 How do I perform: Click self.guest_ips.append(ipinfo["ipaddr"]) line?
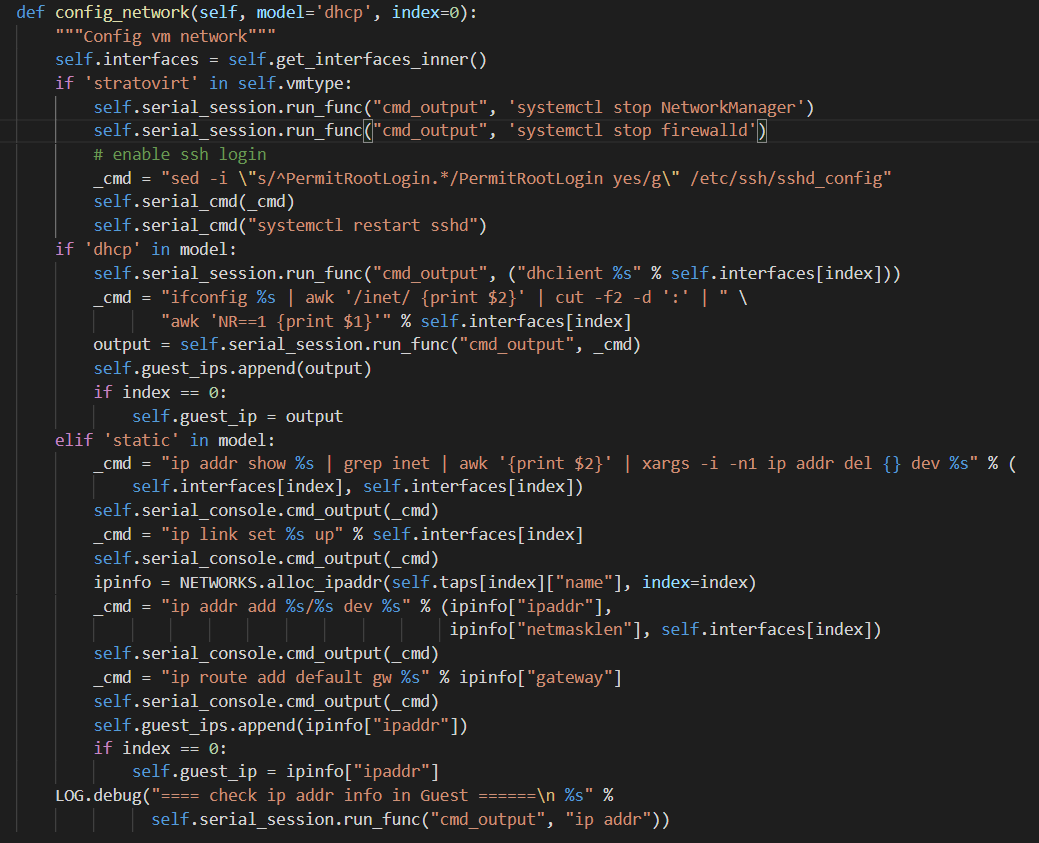point(280,726)
